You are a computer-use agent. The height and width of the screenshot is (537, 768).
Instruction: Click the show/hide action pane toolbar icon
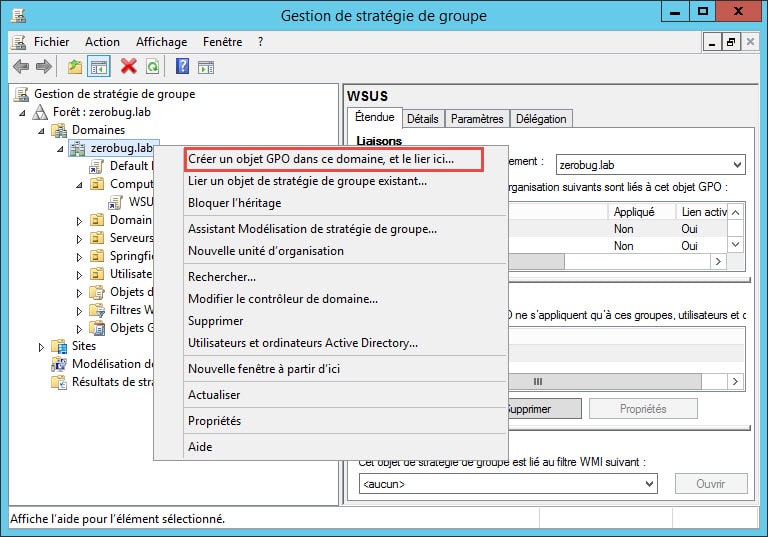(x=205, y=67)
